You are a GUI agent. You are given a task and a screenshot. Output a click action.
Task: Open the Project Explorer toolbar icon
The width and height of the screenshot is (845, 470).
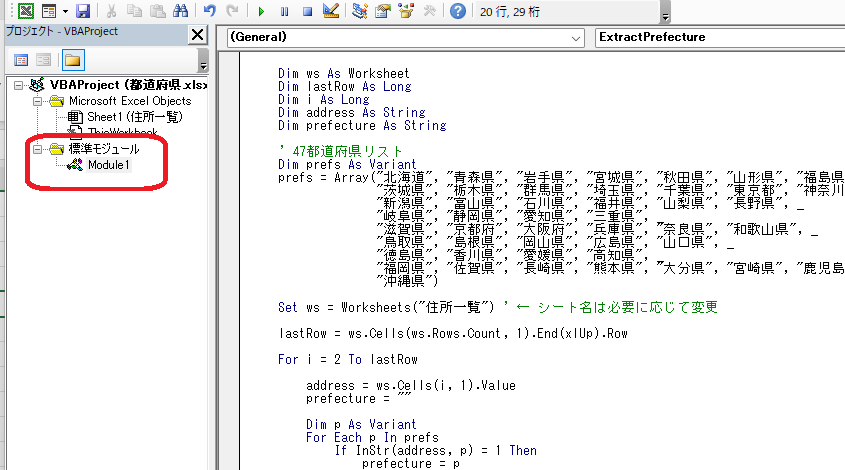pyautogui.click(x=360, y=11)
